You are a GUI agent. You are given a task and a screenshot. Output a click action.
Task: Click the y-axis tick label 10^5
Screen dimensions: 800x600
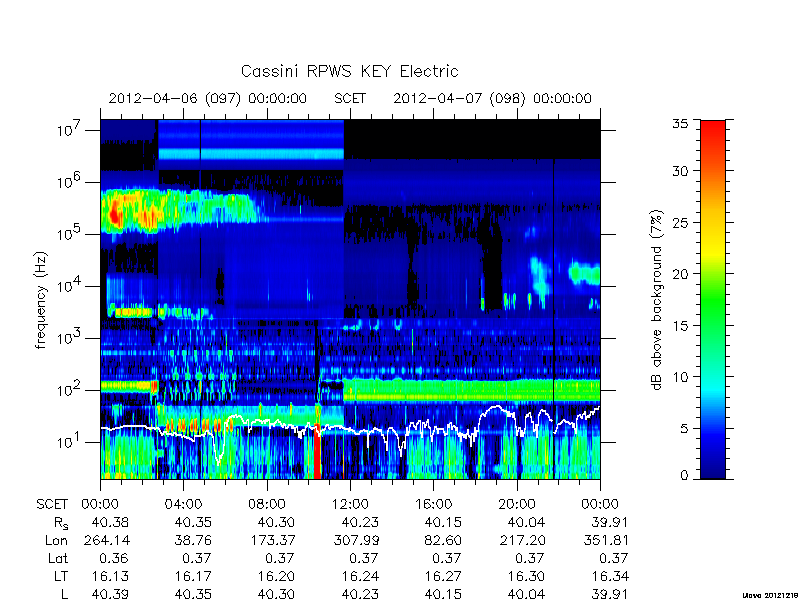point(67,233)
